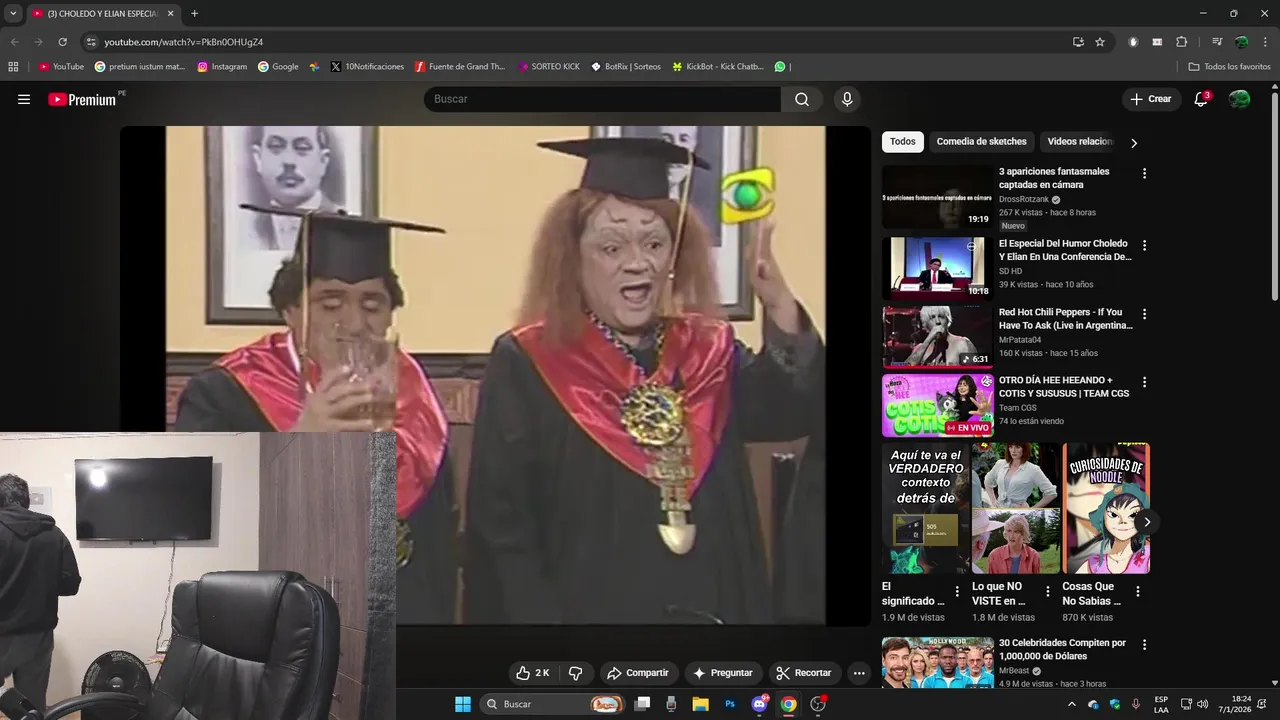
Task: Click the main video player area
Action: pyautogui.click(x=495, y=375)
